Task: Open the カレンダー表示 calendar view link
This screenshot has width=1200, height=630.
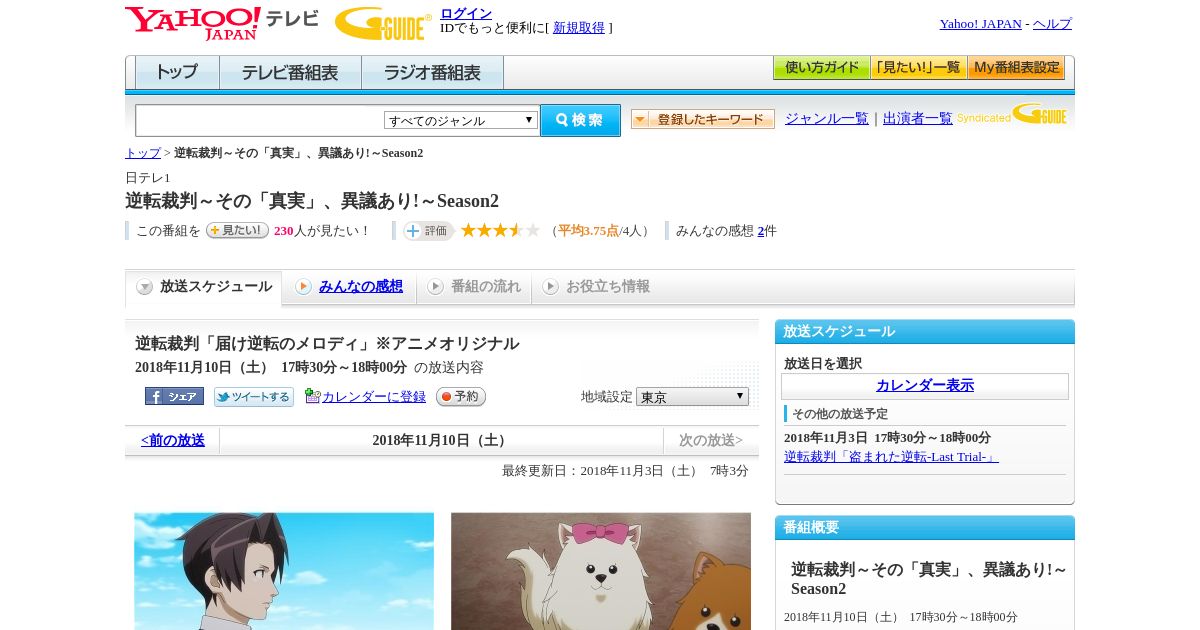Action: 925,385
